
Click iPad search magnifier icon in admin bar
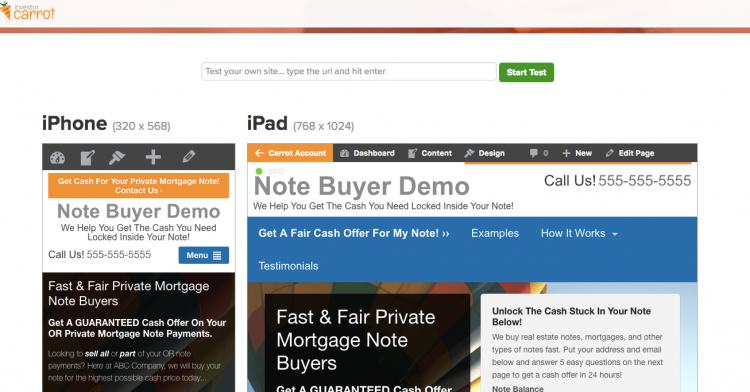(x=687, y=171)
